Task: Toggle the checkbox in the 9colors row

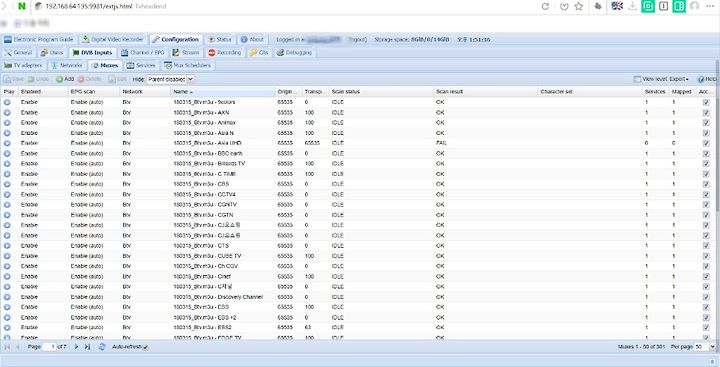Action: tap(706, 102)
